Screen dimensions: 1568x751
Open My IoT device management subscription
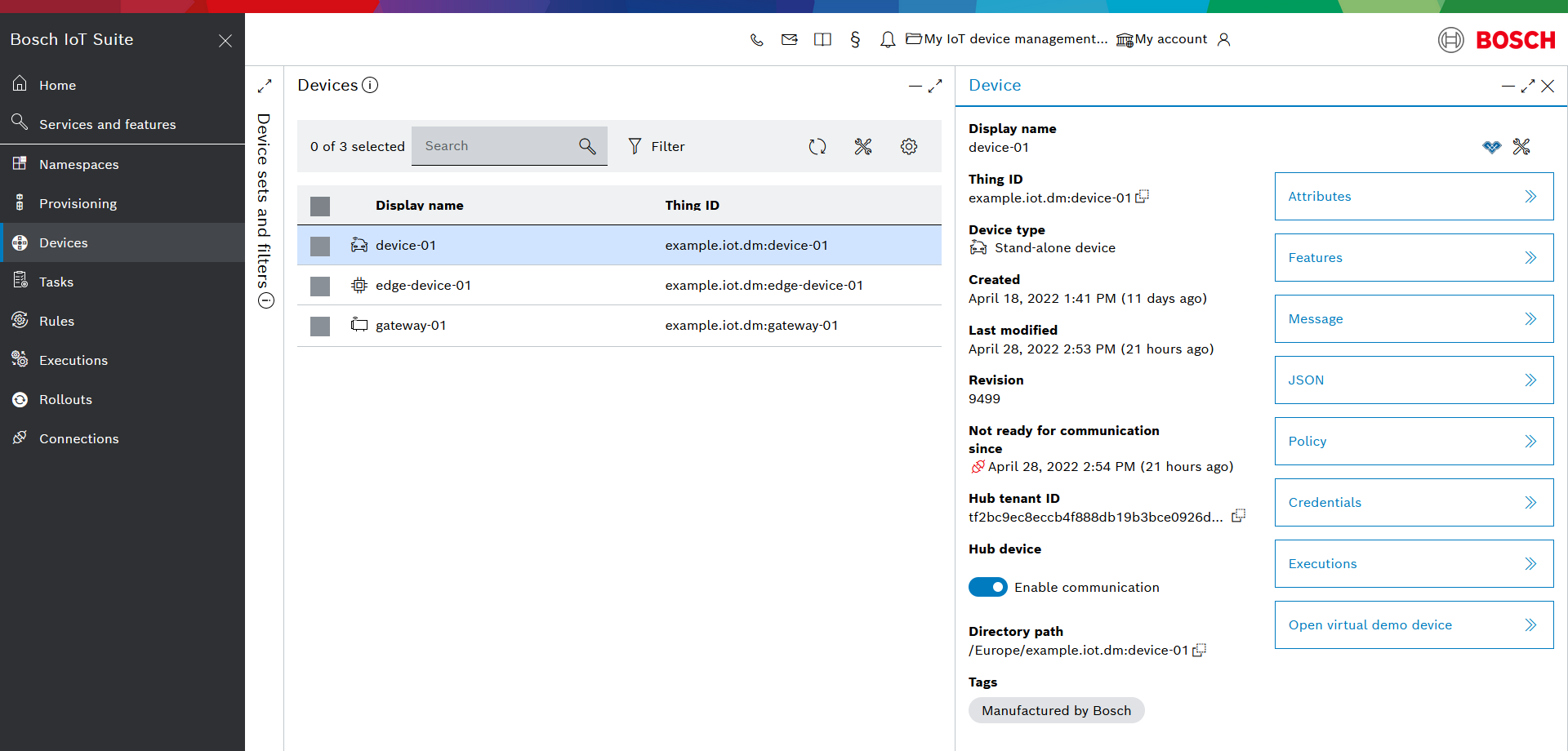coord(1007,39)
